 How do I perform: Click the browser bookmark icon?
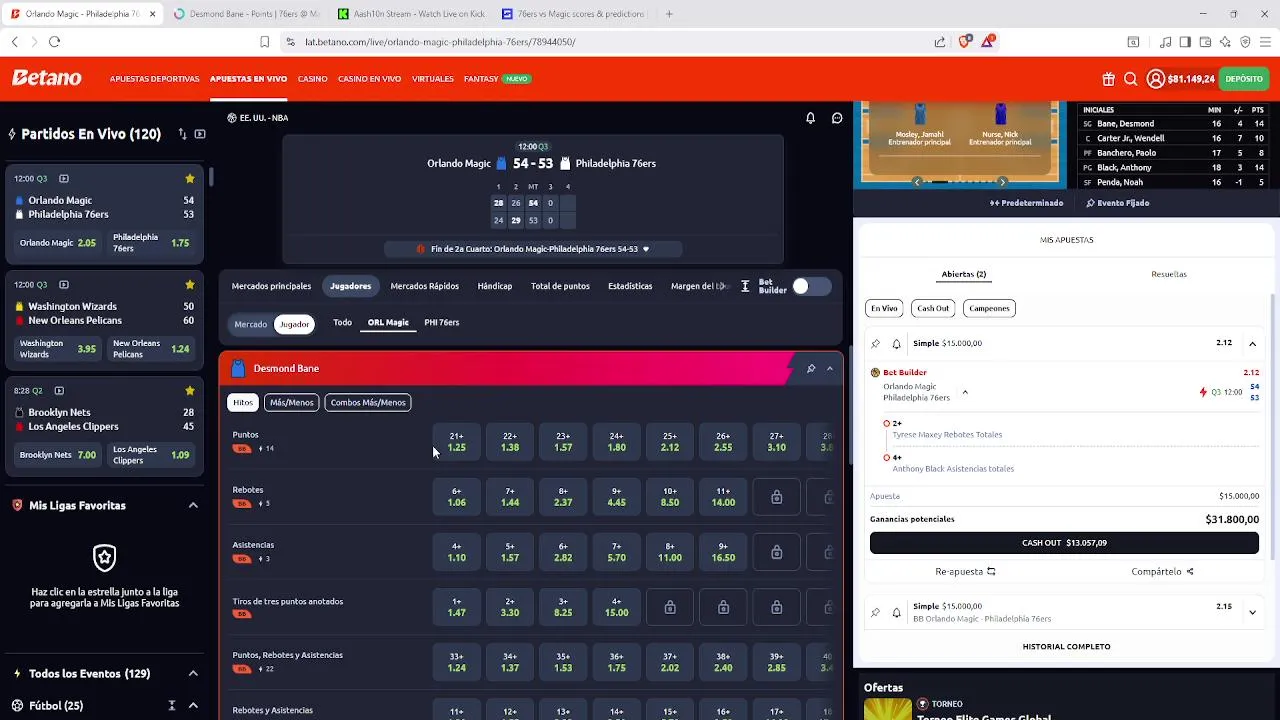(264, 42)
